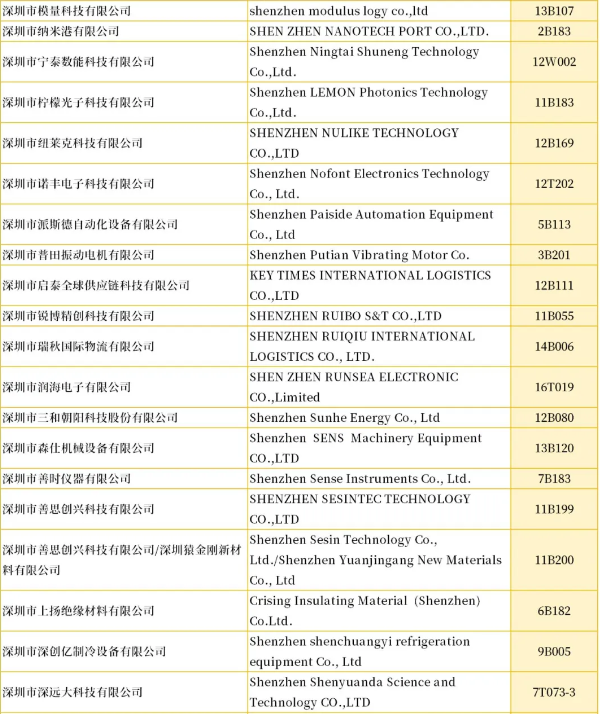This screenshot has width=600, height=714.
Task: Select booth number 13B107 cell
Action: [554, 11]
